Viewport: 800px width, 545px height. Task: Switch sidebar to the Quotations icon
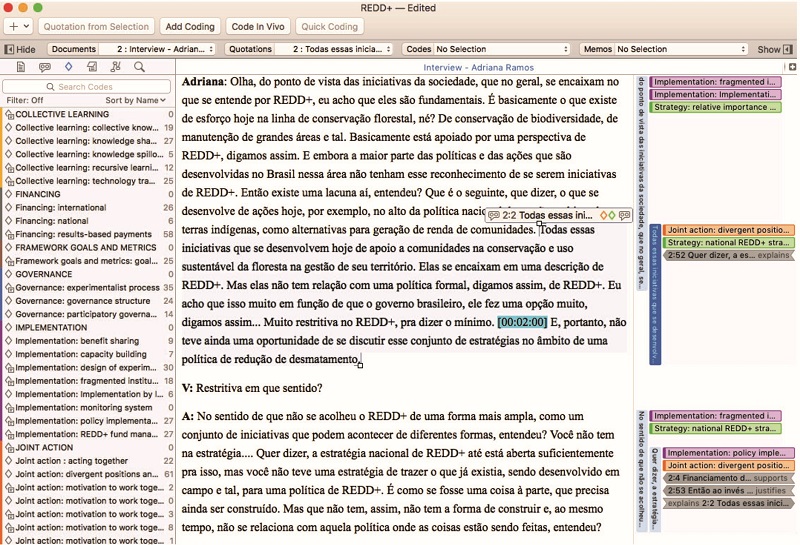[44, 67]
